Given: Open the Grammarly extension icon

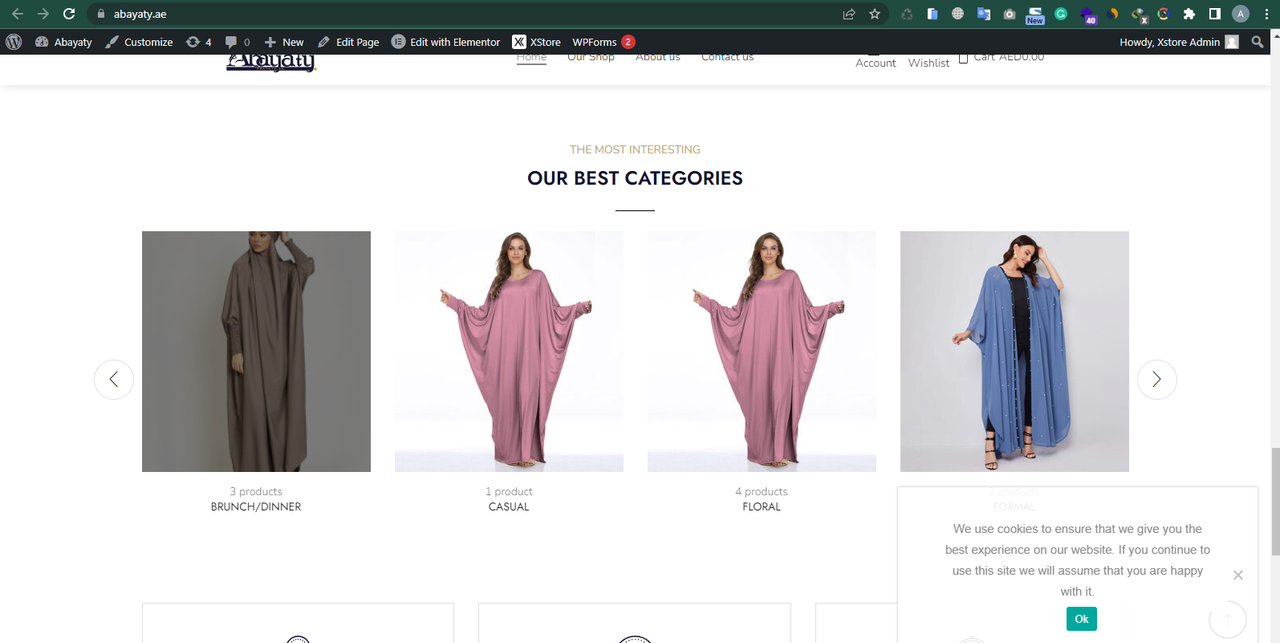Looking at the screenshot, I should click(1061, 14).
